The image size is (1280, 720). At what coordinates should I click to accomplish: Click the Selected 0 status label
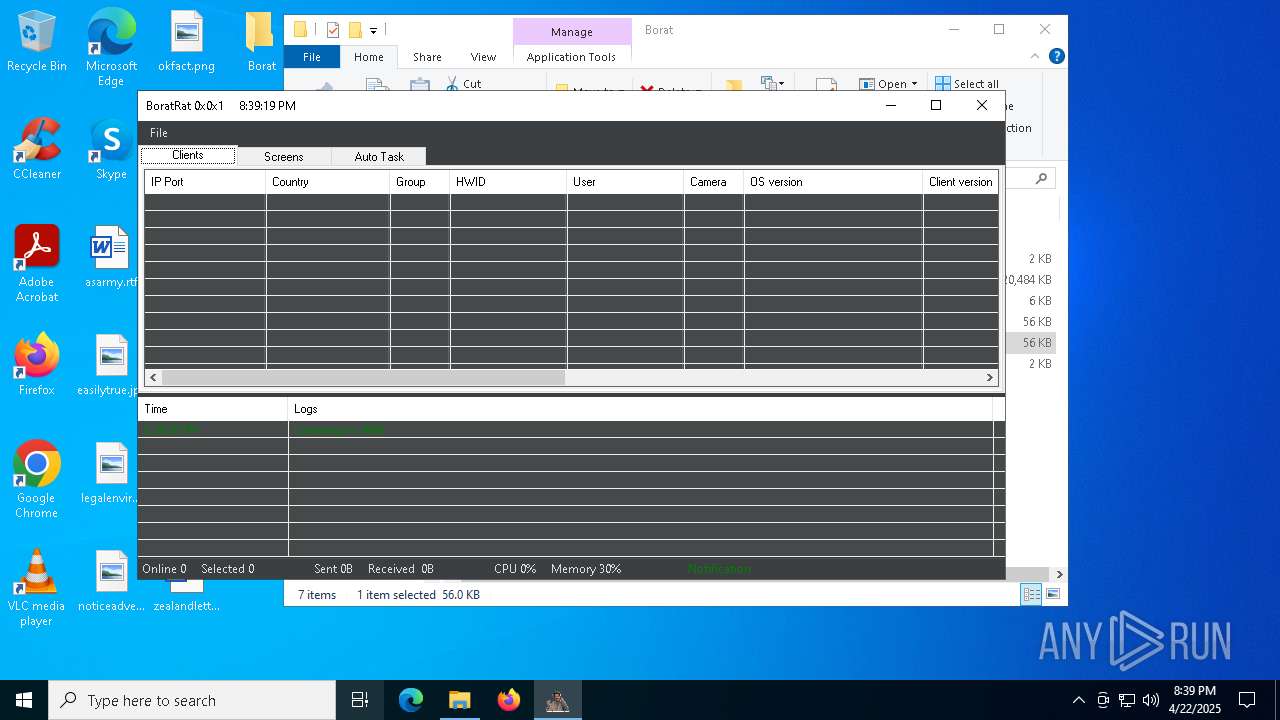click(227, 569)
